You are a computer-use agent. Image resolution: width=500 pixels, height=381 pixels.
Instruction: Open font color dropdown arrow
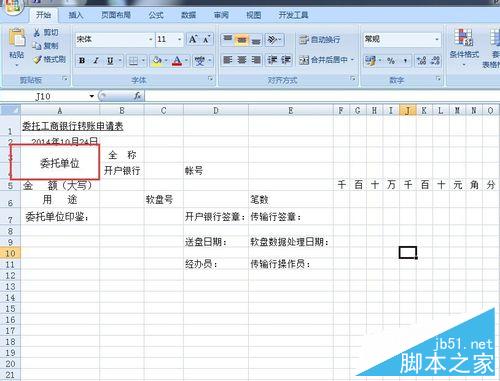(x=186, y=61)
